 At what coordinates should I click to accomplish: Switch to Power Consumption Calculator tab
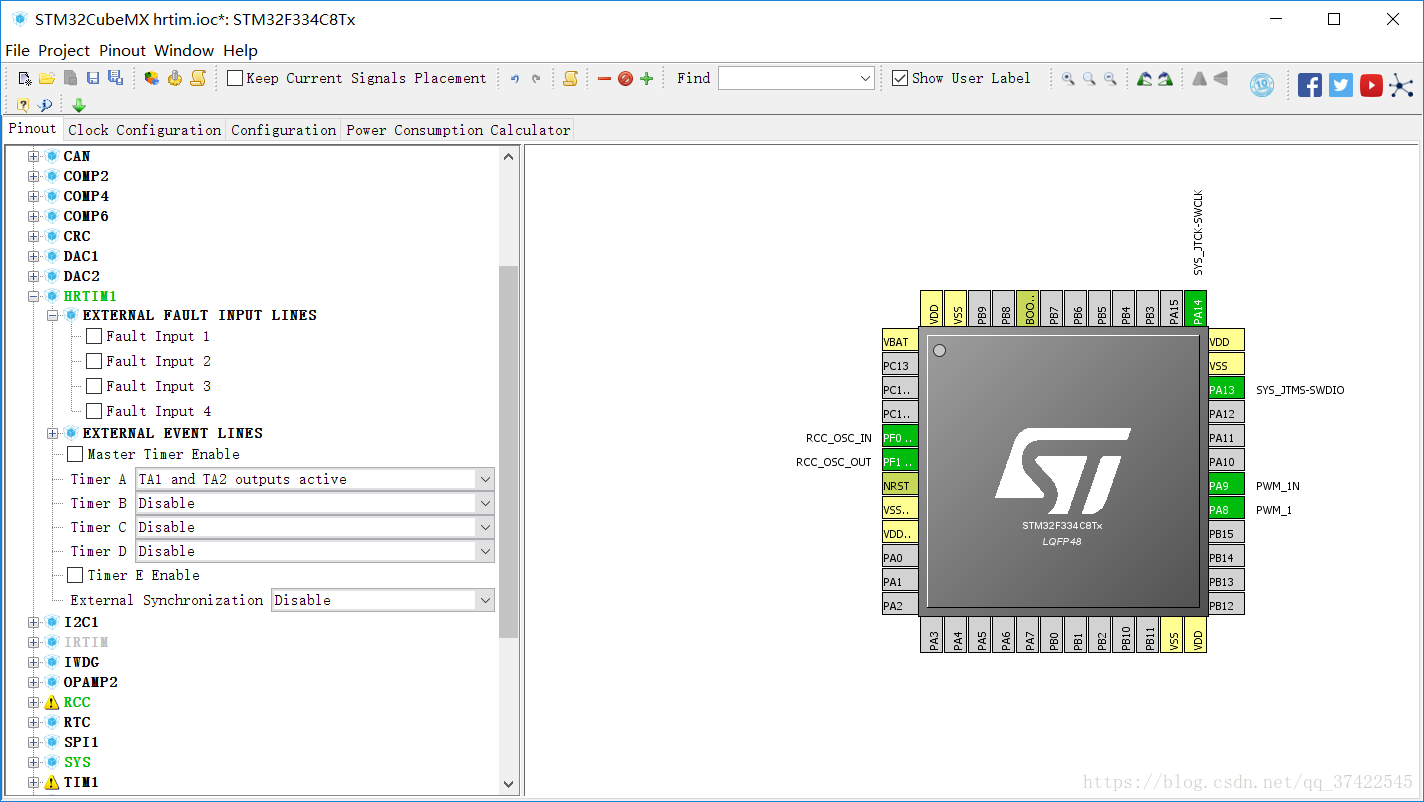pyautogui.click(x=458, y=130)
